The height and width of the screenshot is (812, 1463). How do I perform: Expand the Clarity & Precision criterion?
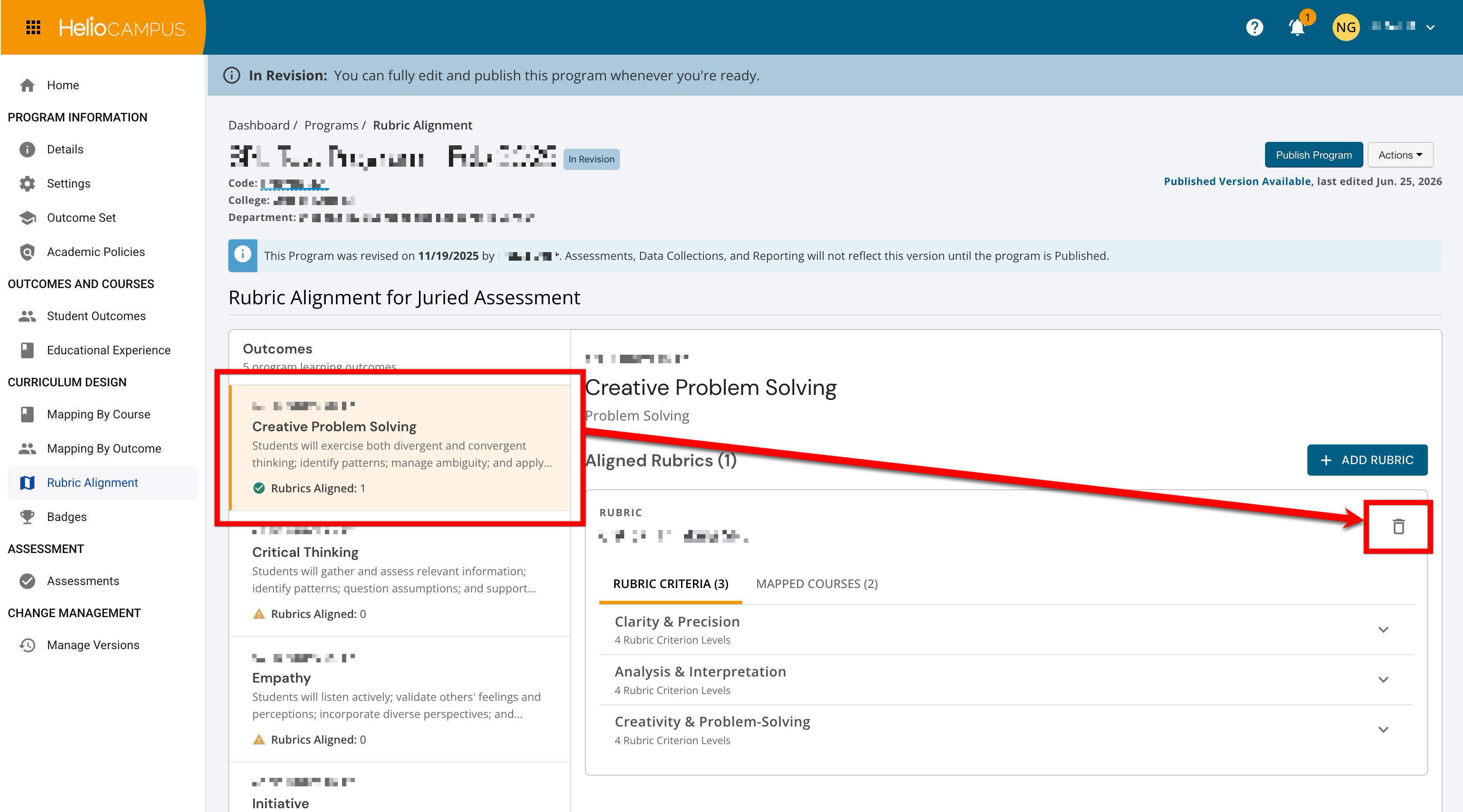tap(1006, 629)
